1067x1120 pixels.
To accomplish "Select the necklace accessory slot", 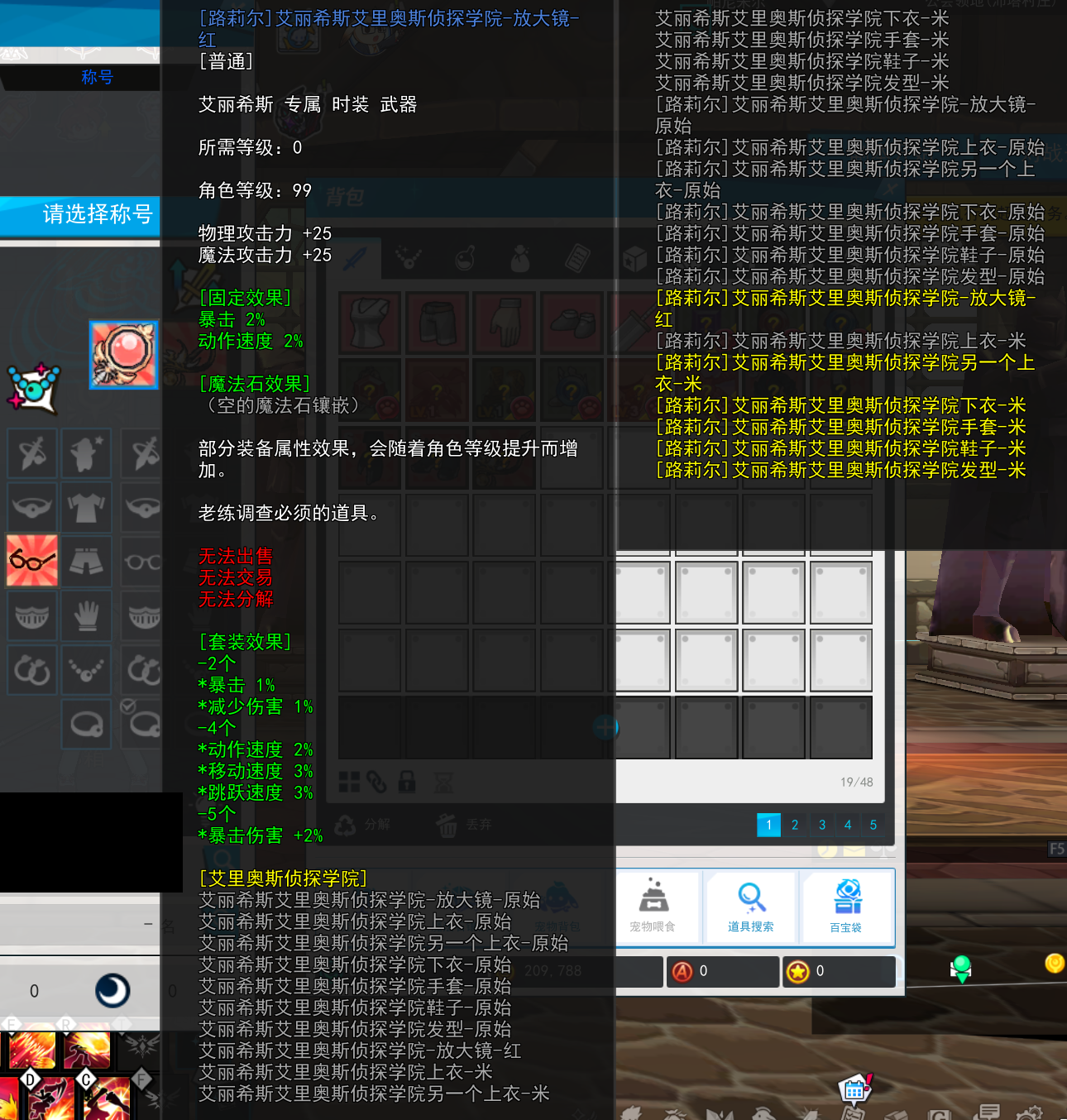I will click(86, 669).
